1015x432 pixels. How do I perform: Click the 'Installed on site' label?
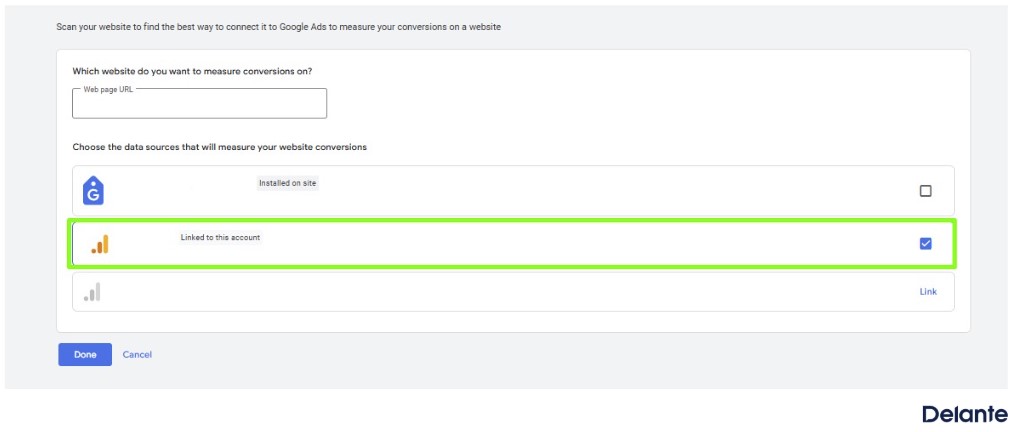point(287,183)
